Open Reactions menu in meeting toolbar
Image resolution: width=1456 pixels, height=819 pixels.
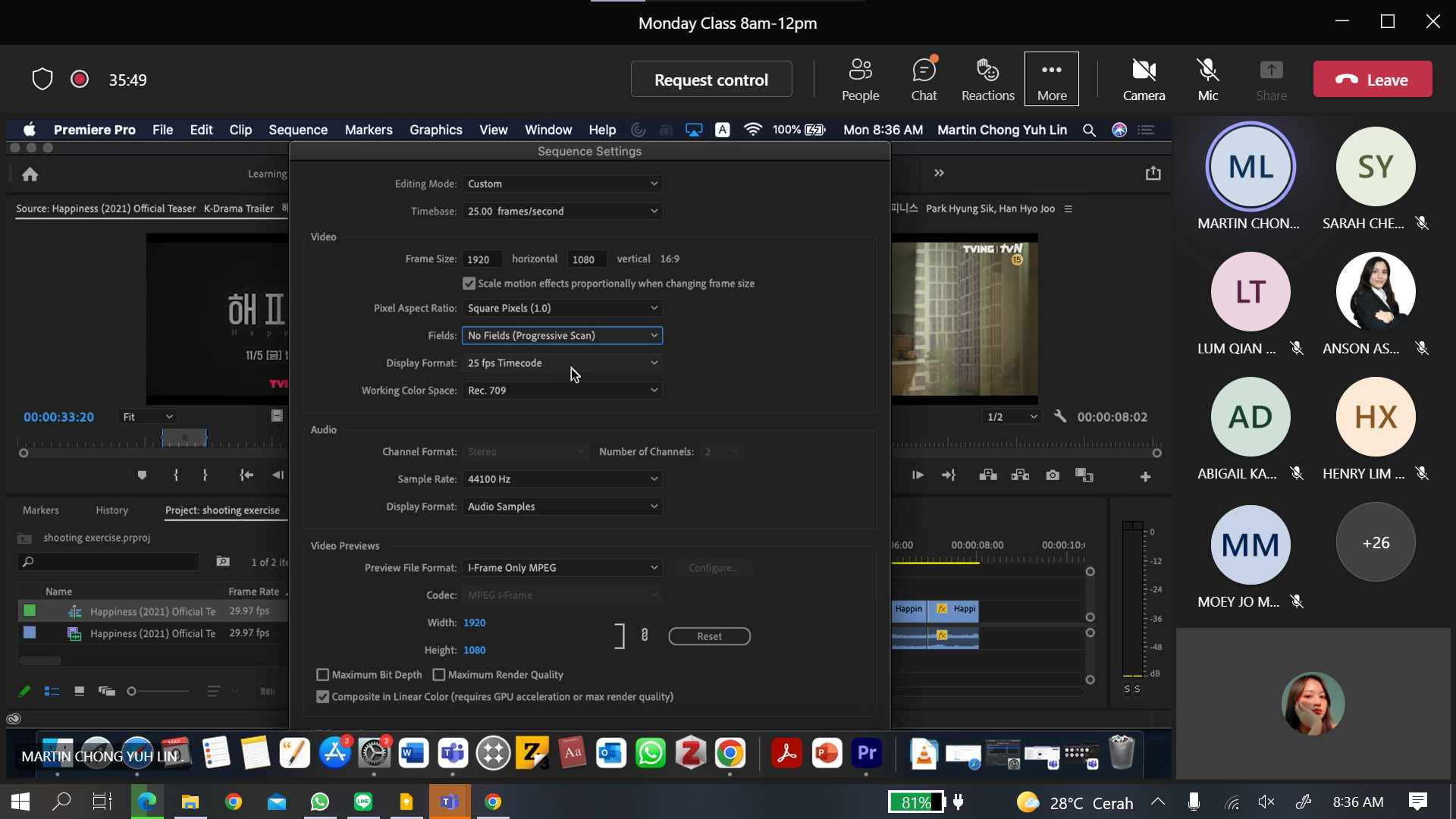pyautogui.click(x=987, y=79)
